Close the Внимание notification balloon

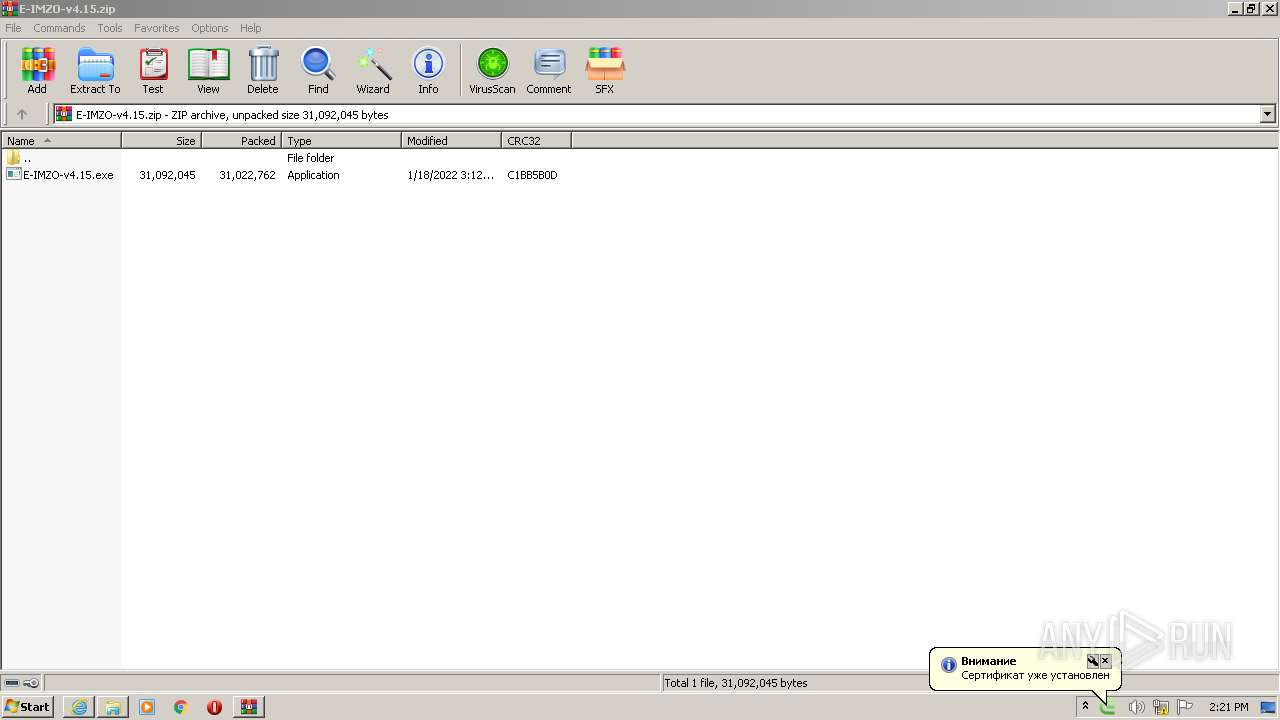coord(1105,661)
